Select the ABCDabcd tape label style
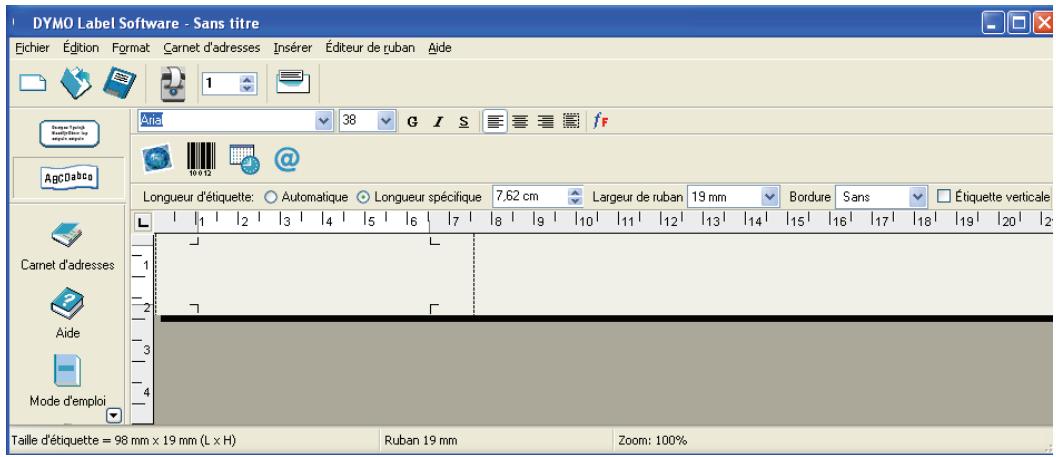 tap(69, 178)
